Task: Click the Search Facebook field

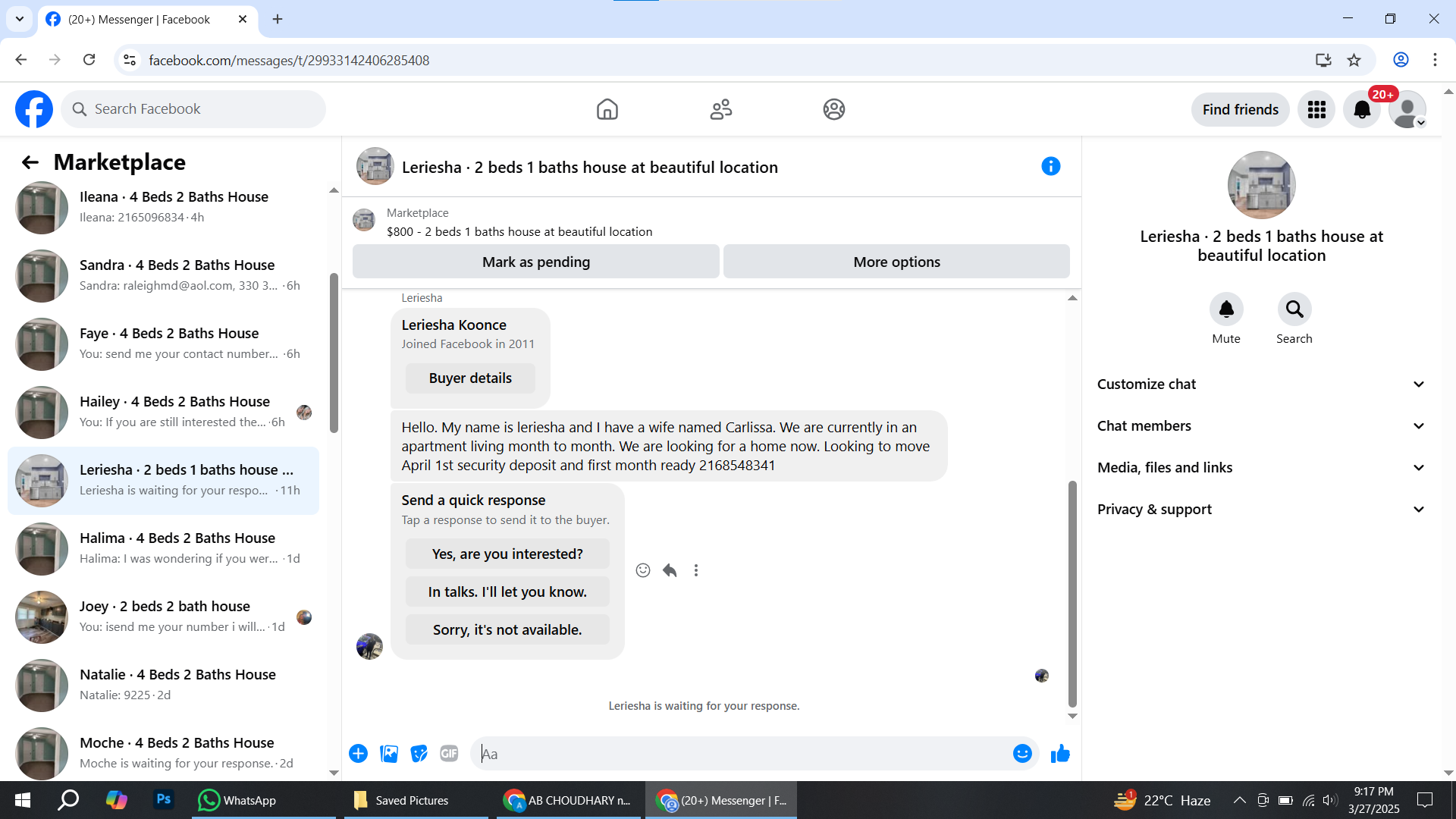Action: tap(193, 109)
